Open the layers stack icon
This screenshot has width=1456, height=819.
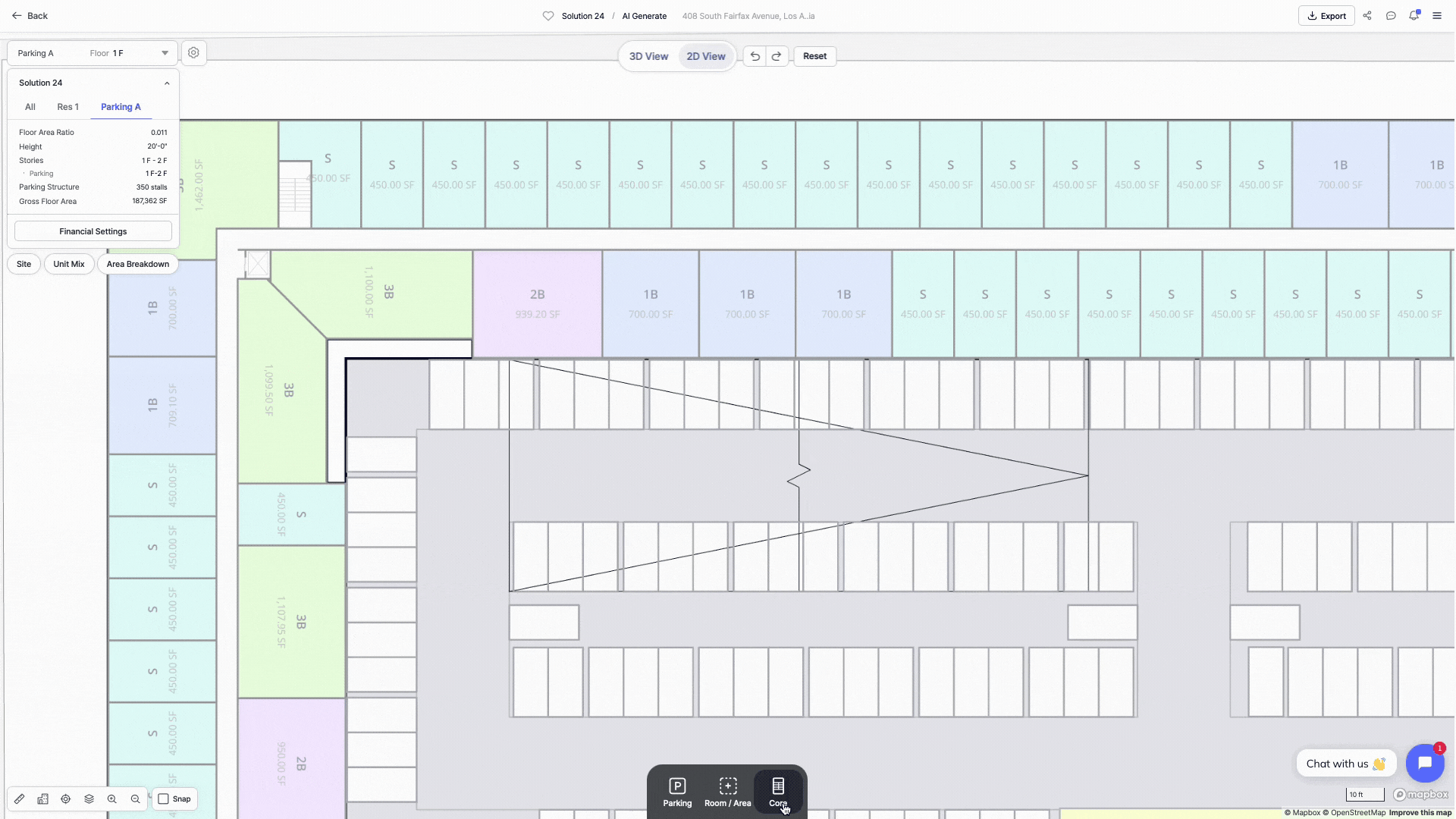(x=89, y=799)
